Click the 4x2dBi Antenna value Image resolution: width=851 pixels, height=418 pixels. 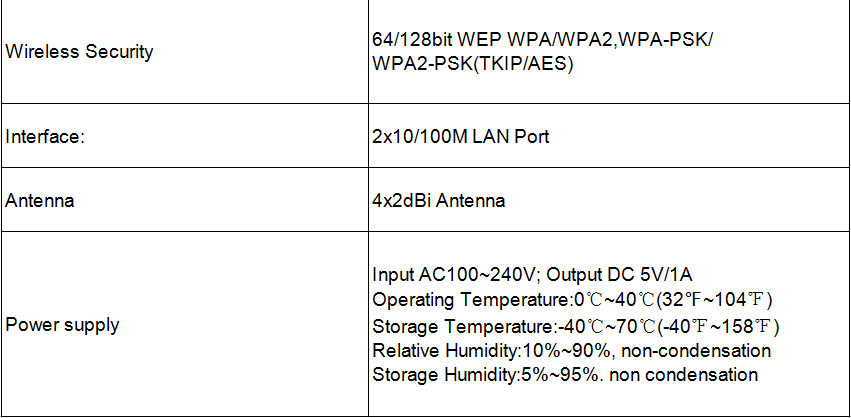pos(438,200)
